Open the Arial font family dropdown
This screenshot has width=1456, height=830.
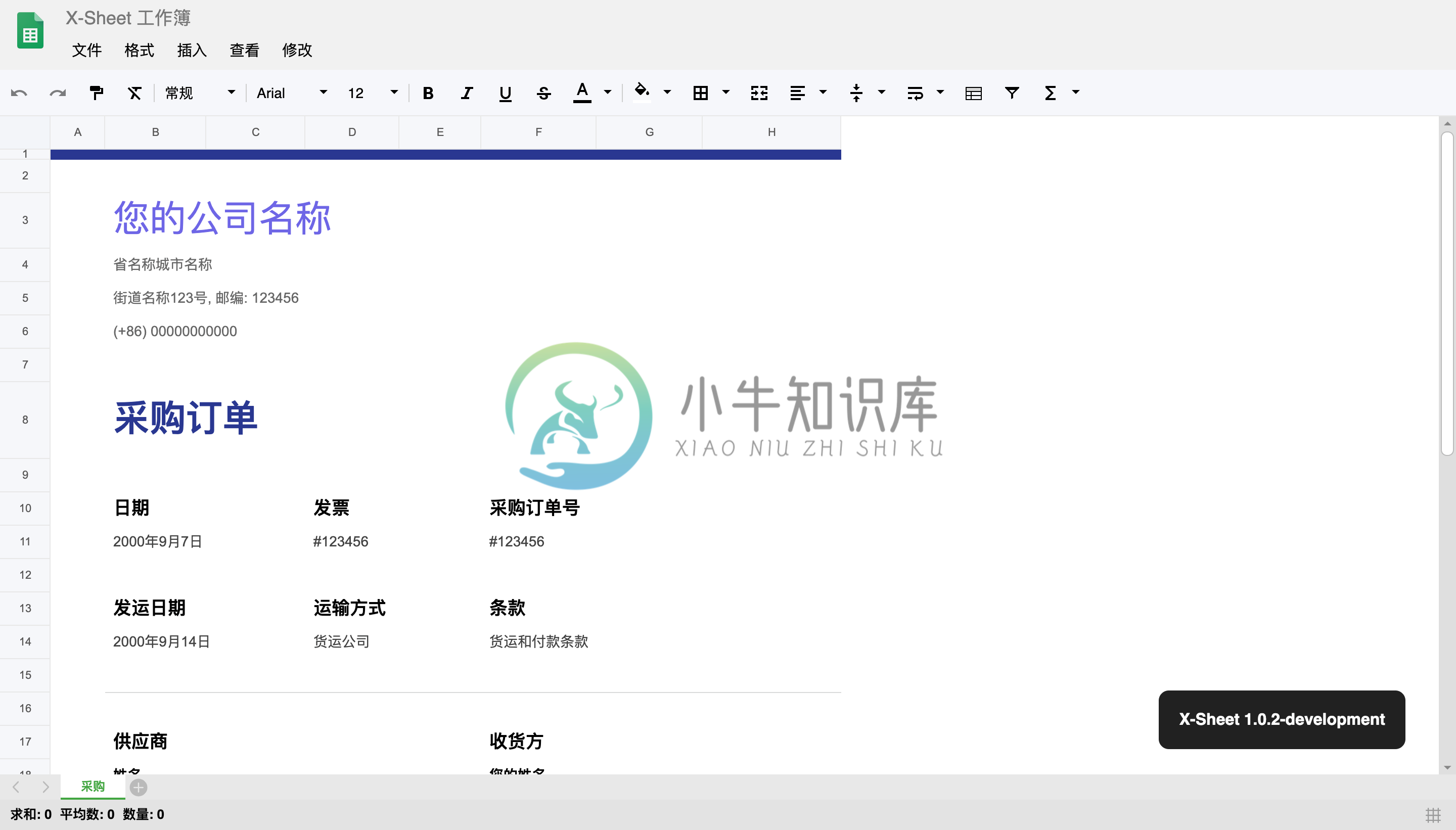292,93
